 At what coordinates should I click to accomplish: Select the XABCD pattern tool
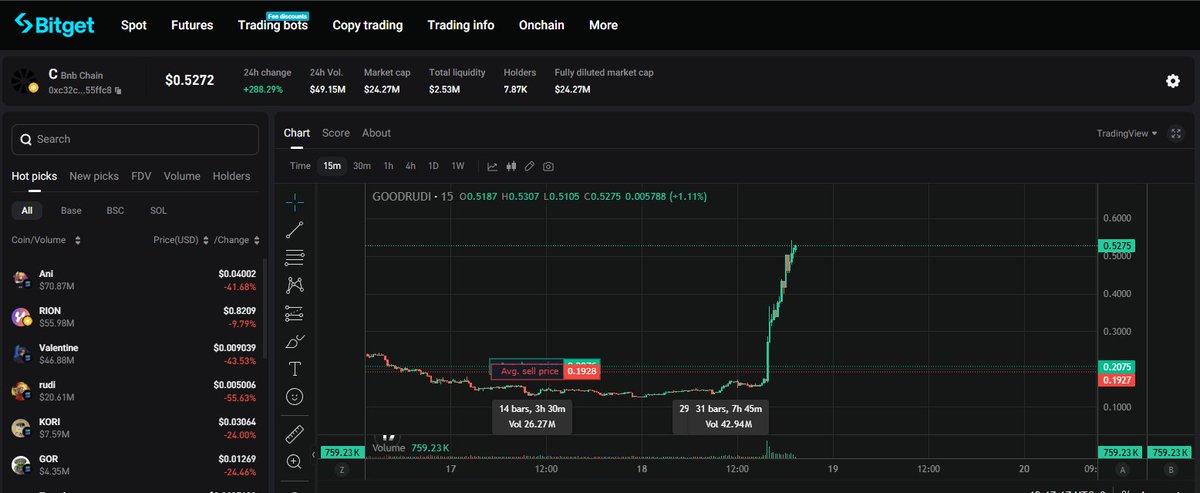click(x=295, y=285)
